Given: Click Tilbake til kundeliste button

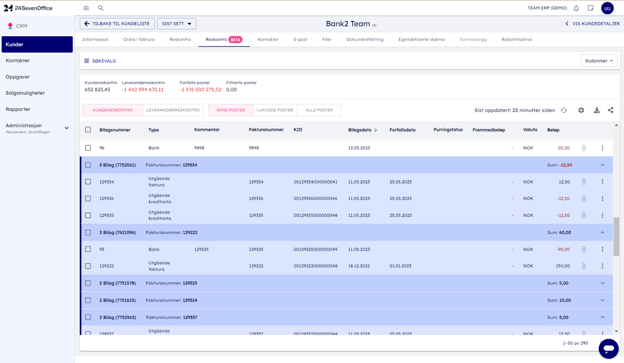Looking at the screenshot, I should point(117,24).
